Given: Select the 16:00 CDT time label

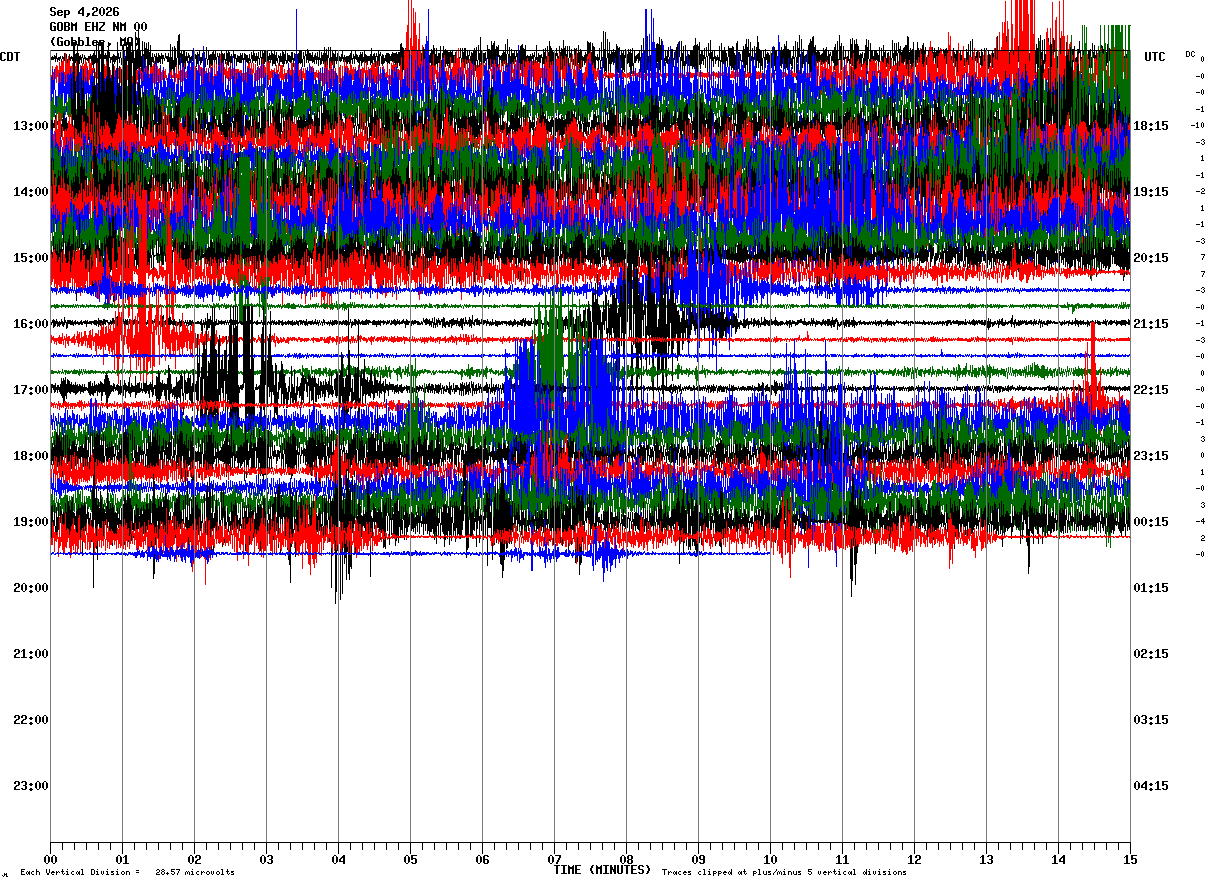Looking at the screenshot, I should click(30, 324).
